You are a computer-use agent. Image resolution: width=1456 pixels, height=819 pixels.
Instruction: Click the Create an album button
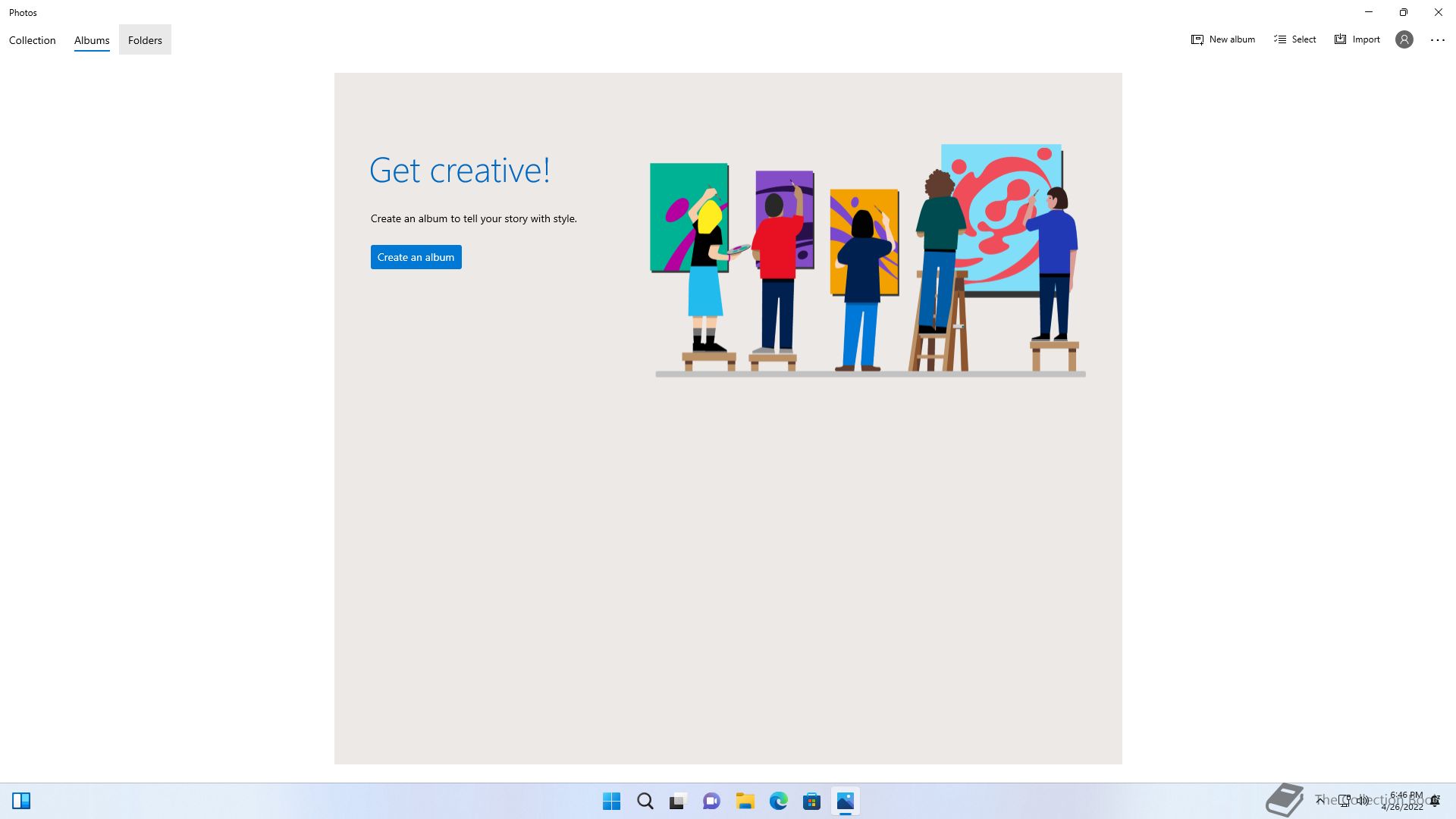[416, 257]
